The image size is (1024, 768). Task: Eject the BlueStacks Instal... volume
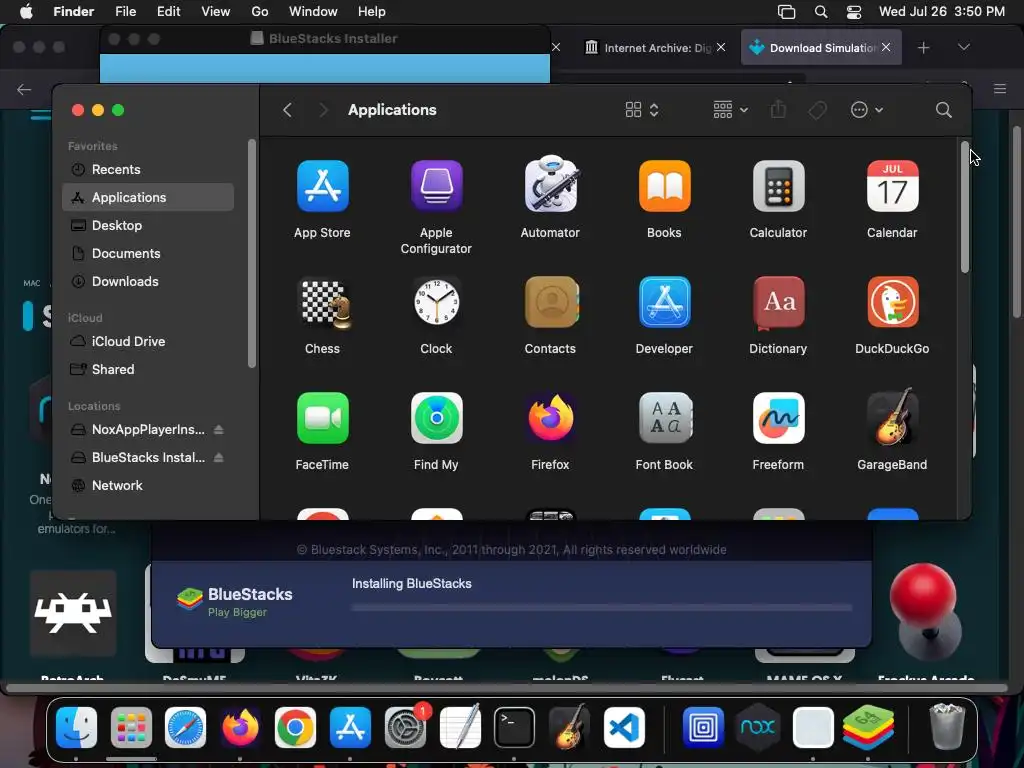pos(219,458)
